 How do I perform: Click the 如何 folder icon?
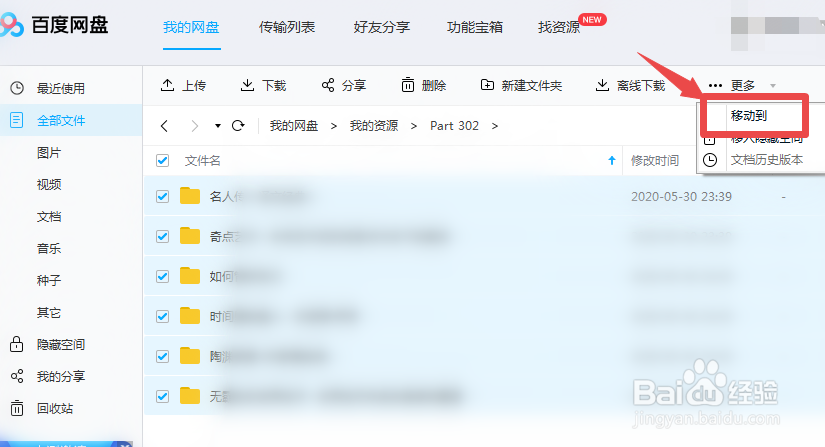tap(190, 276)
